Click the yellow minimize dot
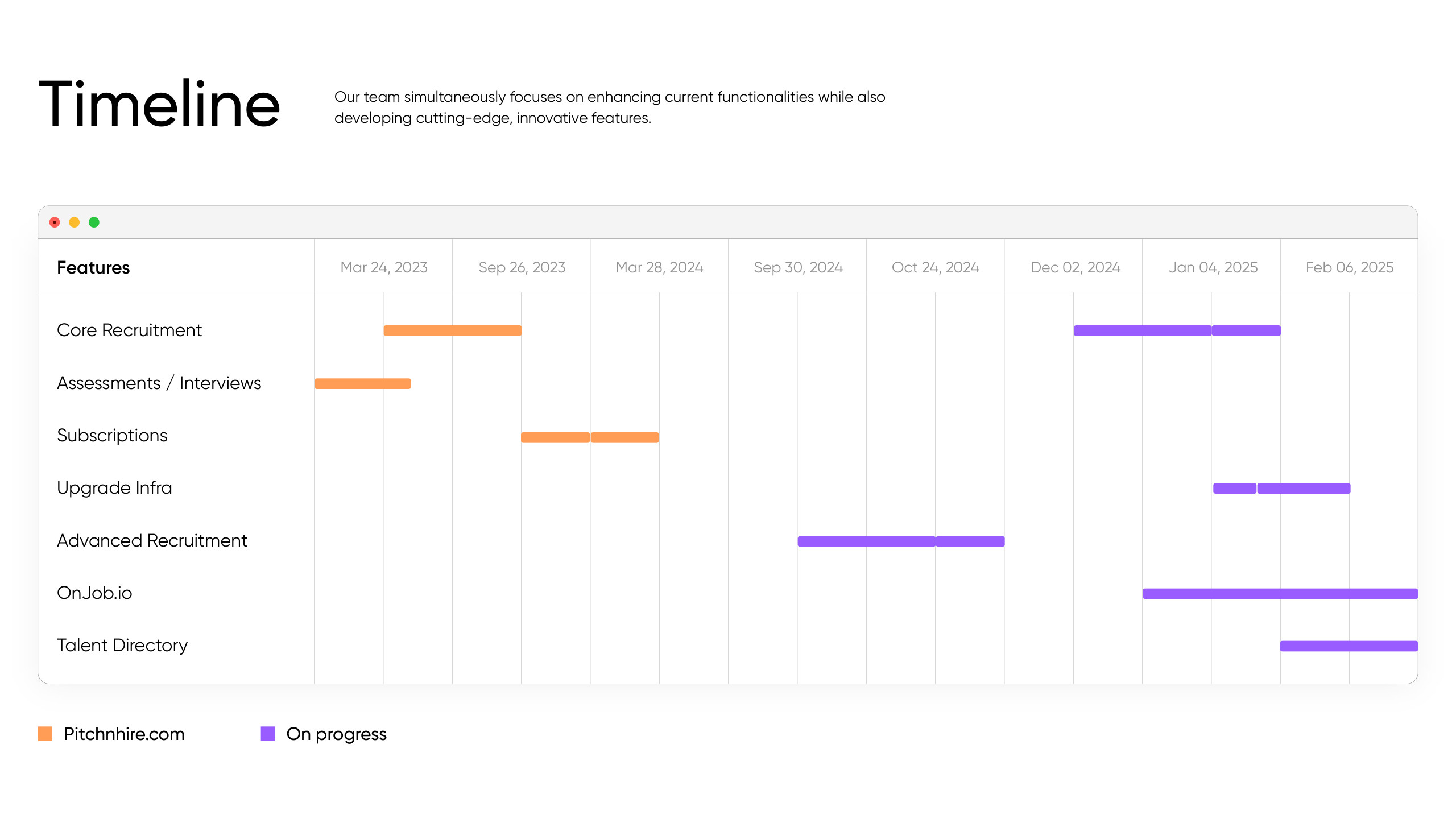The width and height of the screenshot is (1456, 819). coord(75,222)
